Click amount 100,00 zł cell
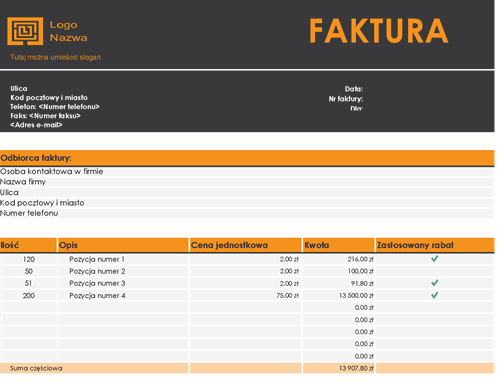The image size is (498, 382). [x=339, y=271]
